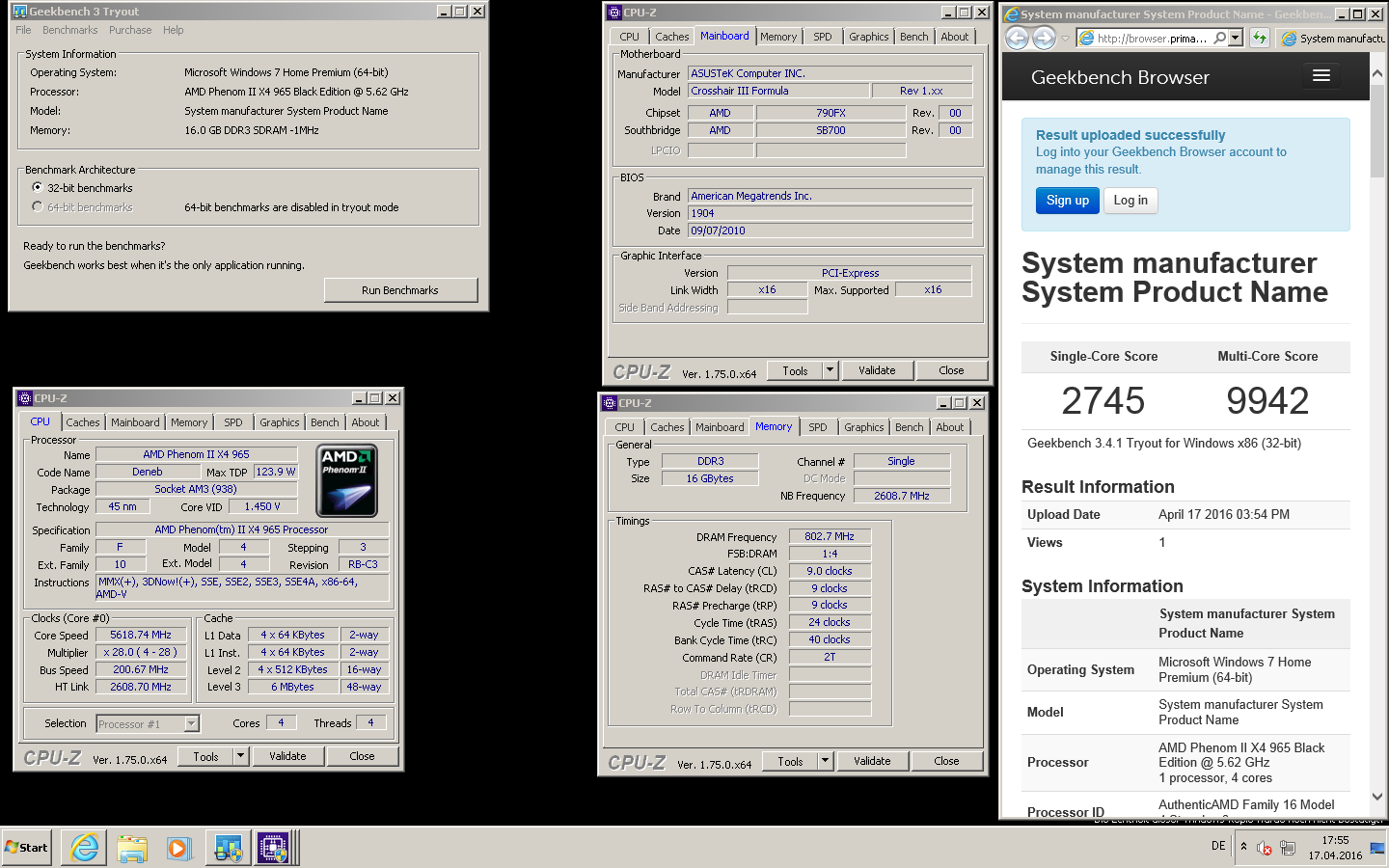1389x868 pixels.
Task: Click Validate in CPU-Z Mainboard window
Action: (877, 370)
